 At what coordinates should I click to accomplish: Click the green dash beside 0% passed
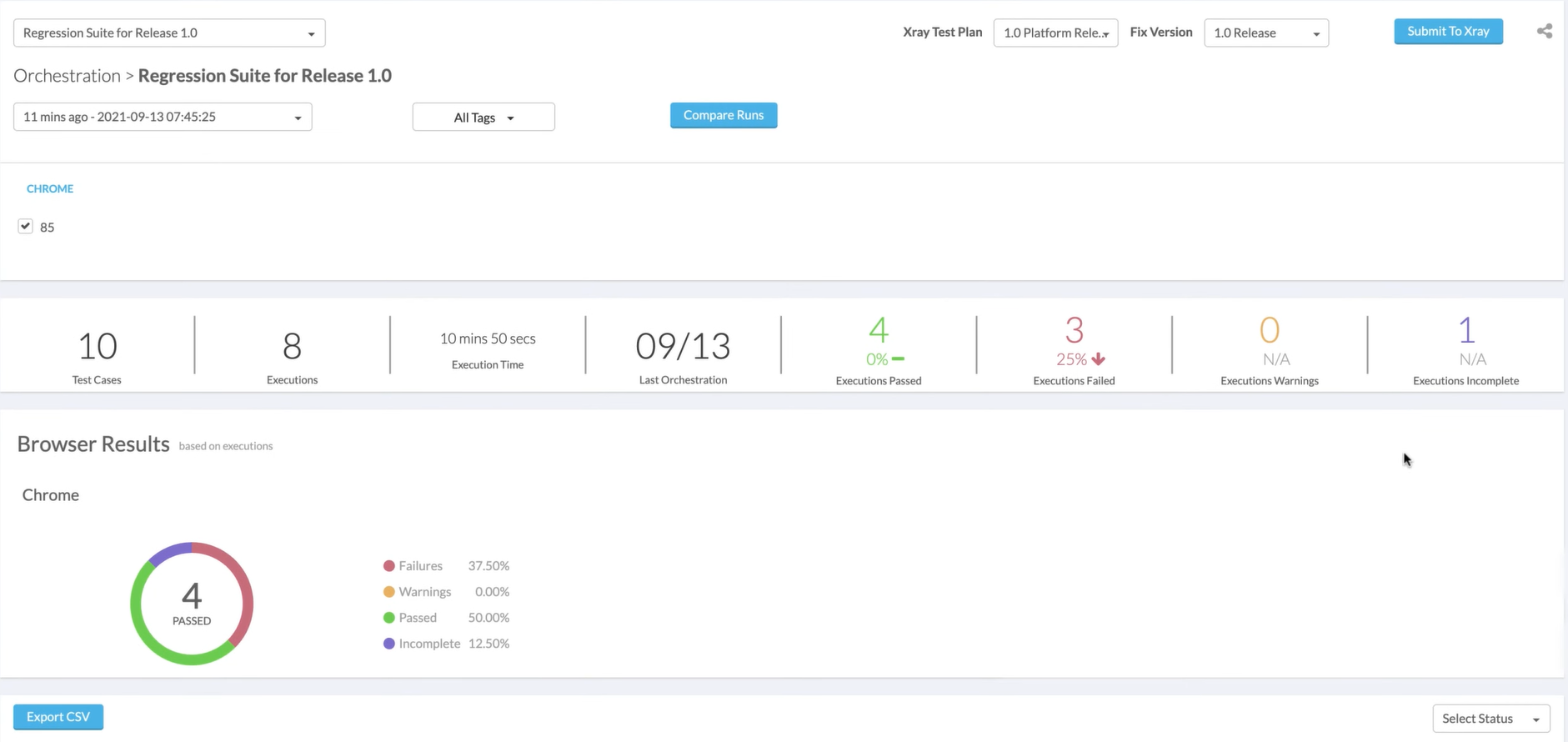[898, 359]
